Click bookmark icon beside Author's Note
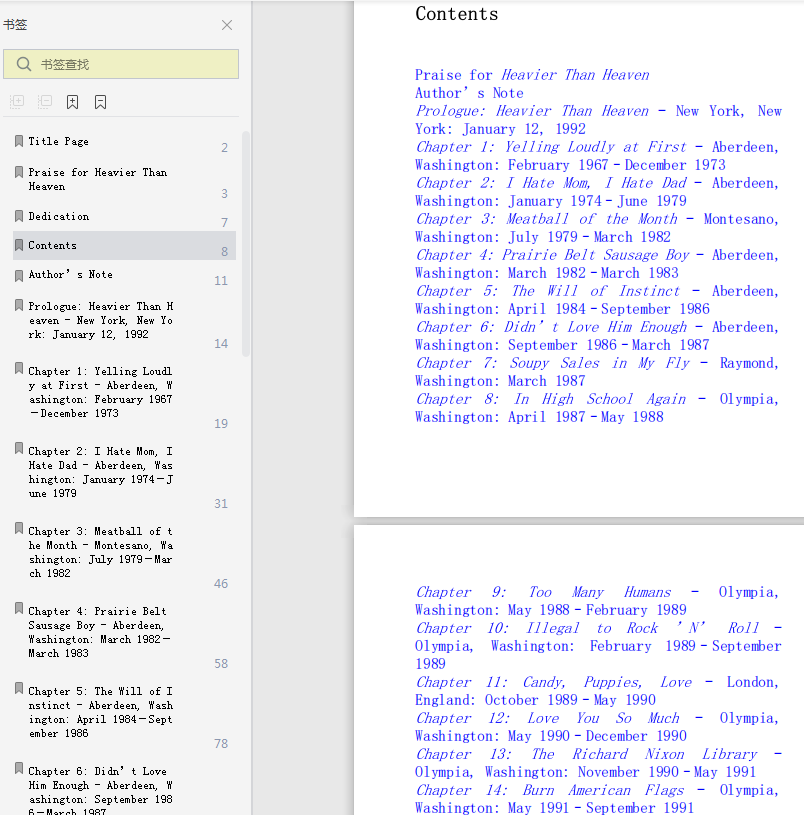Screen dimensions: 804x815 pyautogui.click(x=19, y=276)
